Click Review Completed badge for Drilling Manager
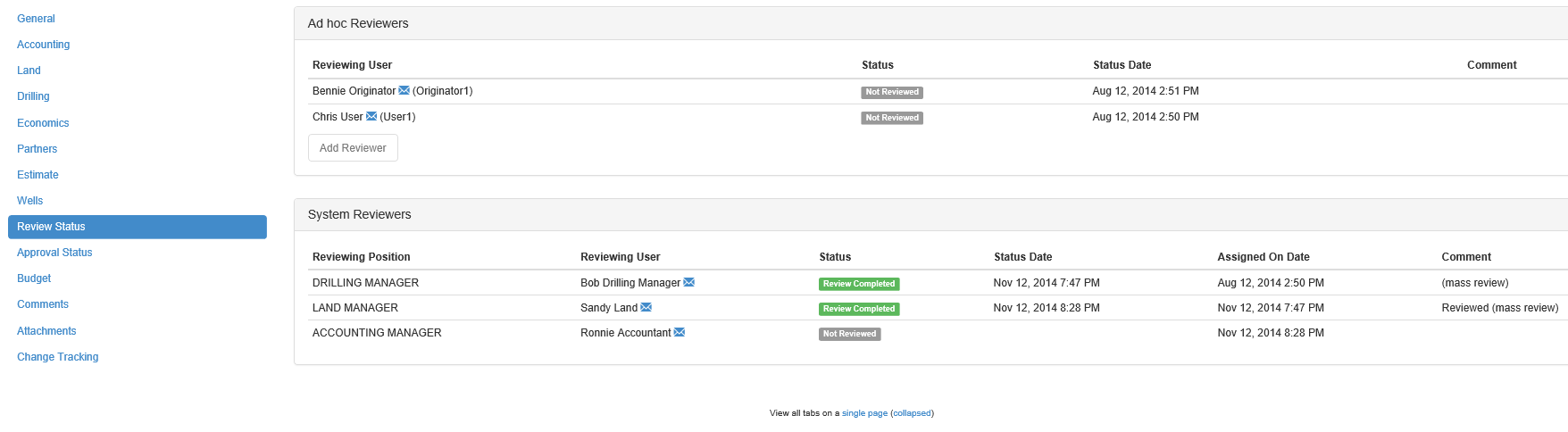 (859, 284)
